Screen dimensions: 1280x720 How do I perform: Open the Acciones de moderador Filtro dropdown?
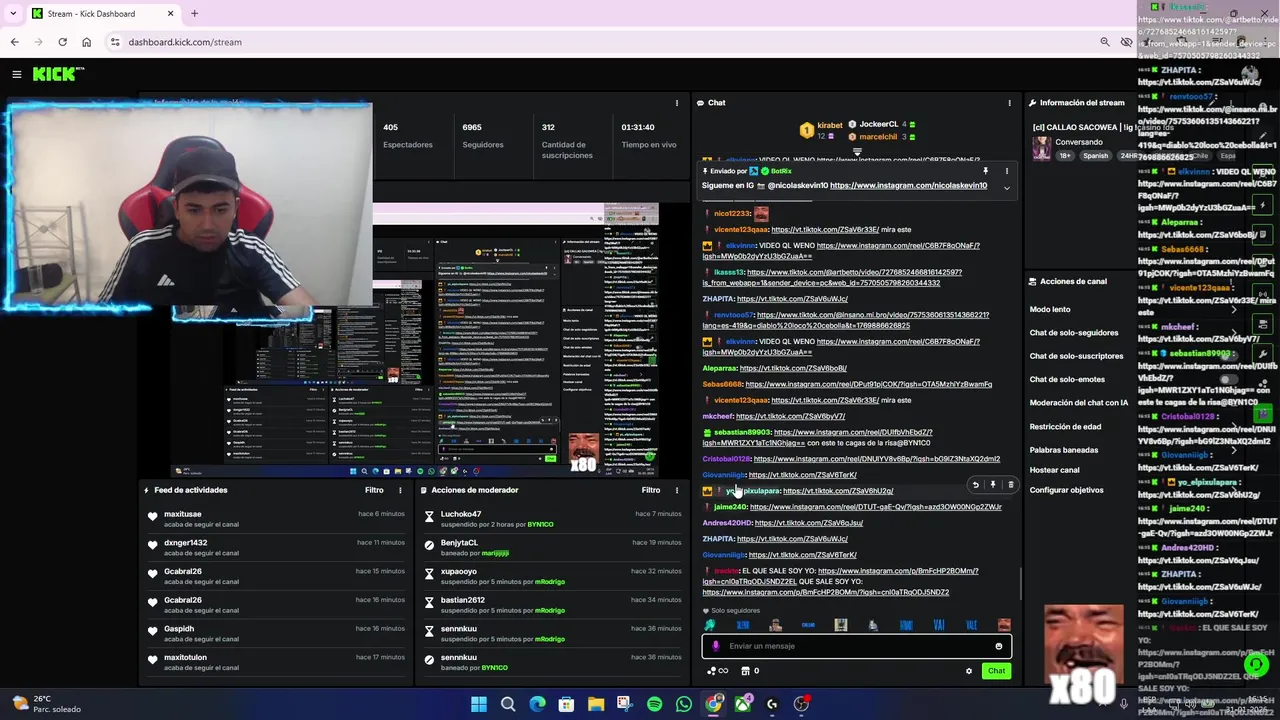(x=651, y=490)
